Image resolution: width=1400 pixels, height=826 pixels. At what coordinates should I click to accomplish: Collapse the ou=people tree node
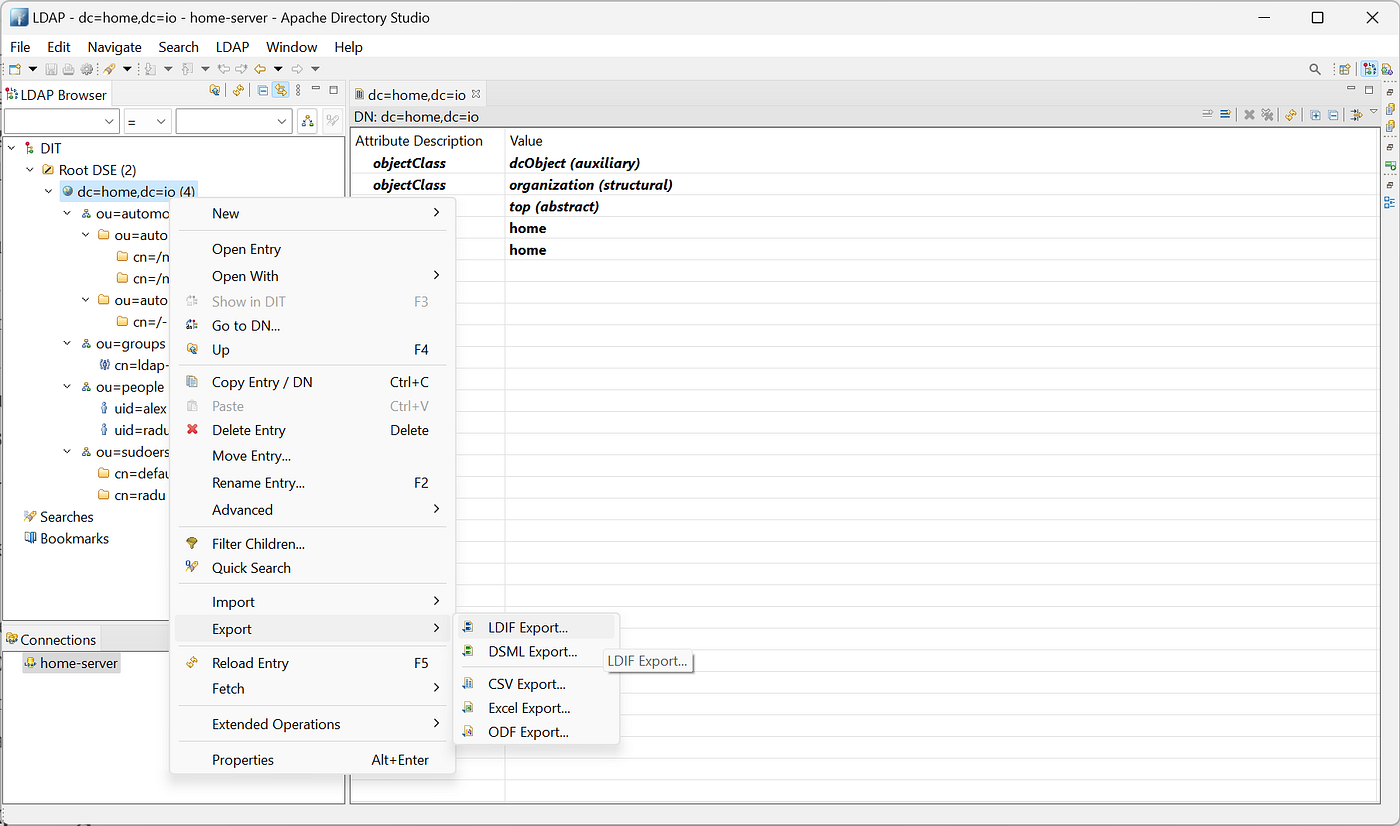click(67, 387)
